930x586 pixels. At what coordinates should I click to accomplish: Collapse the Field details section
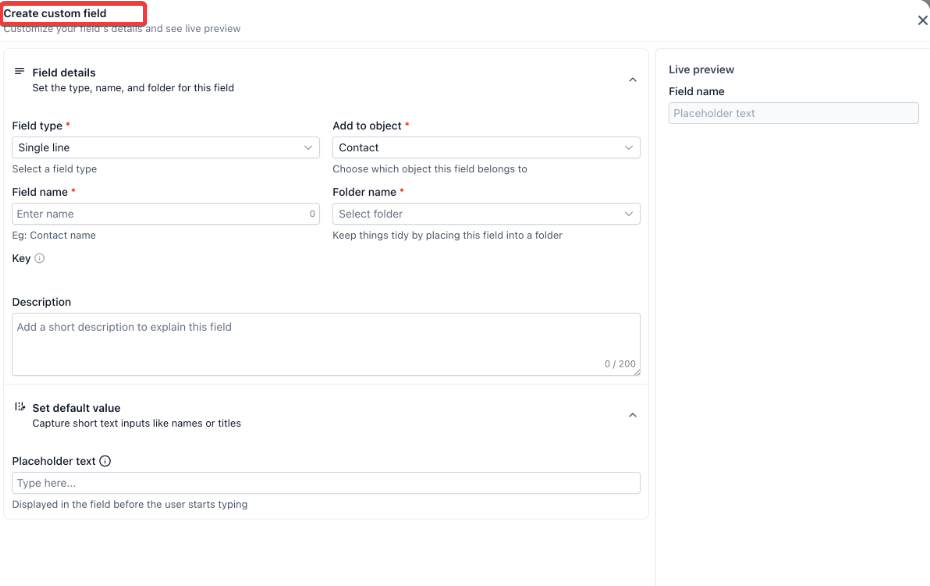click(632, 80)
